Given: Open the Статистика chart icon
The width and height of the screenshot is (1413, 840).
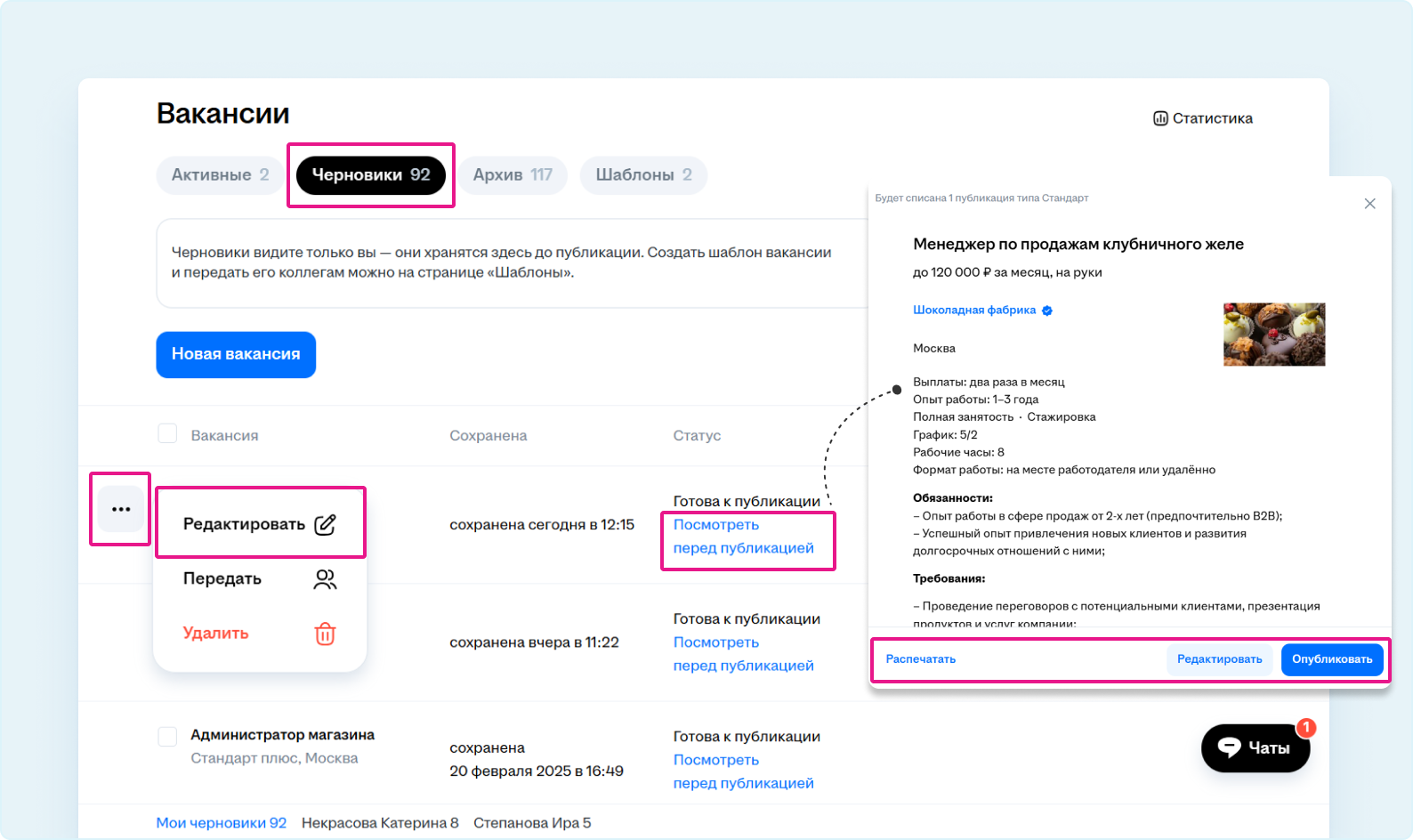Looking at the screenshot, I should pos(1160,118).
